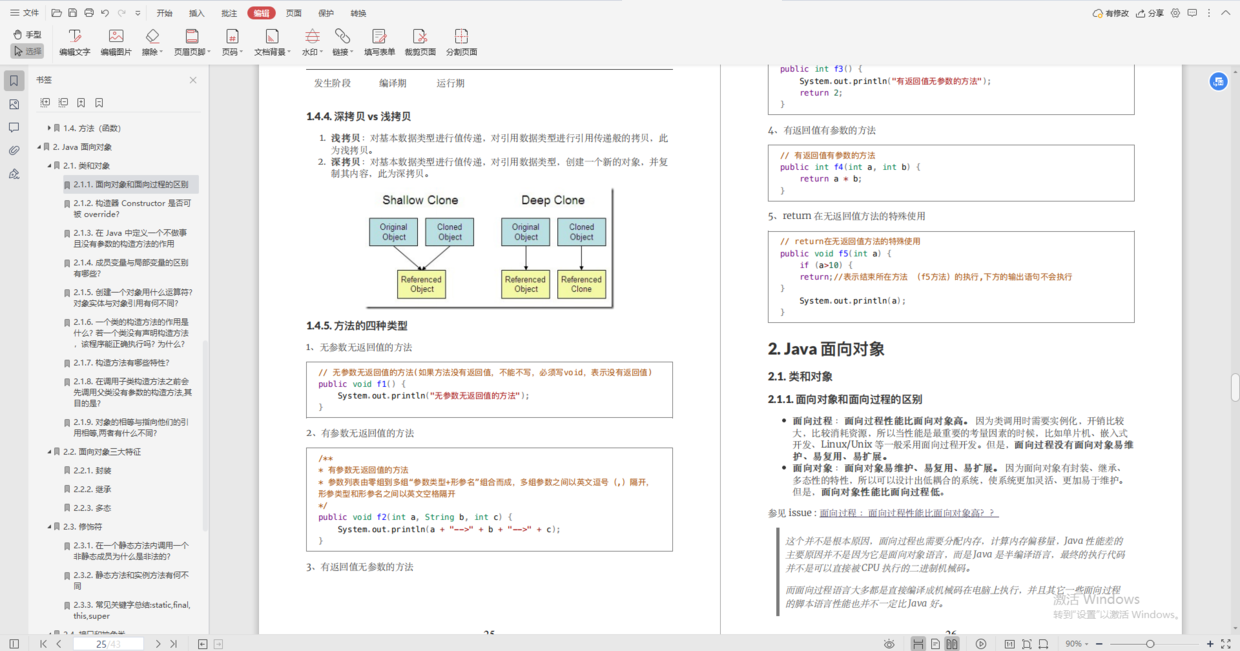Click the plain bookmark icon in 书签 toolbar
The width and height of the screenshot is (1240, 651).
click(x=99, y=103)
